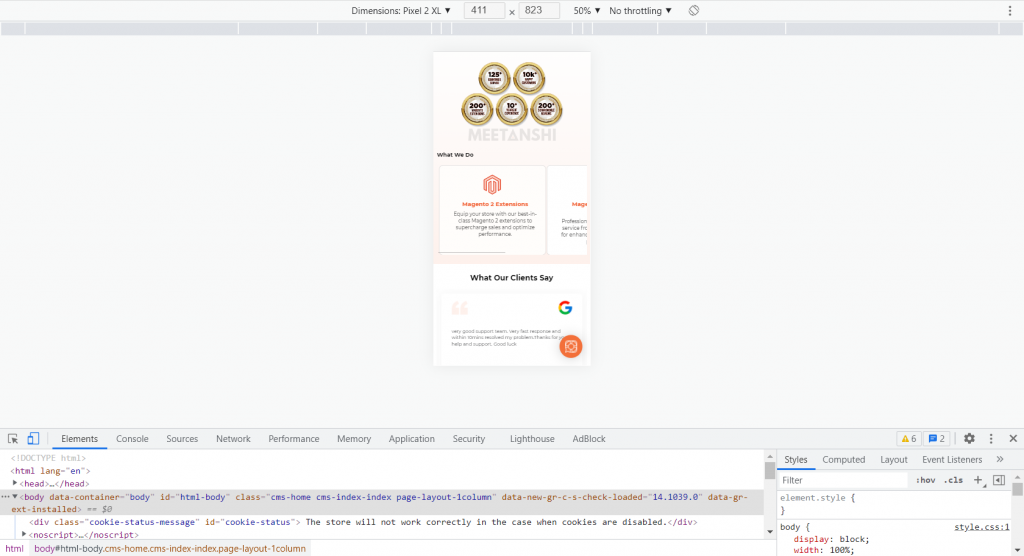This screenshot has width=1024, height=556.
Task: Switch to the Console tab
Action: 132,439
